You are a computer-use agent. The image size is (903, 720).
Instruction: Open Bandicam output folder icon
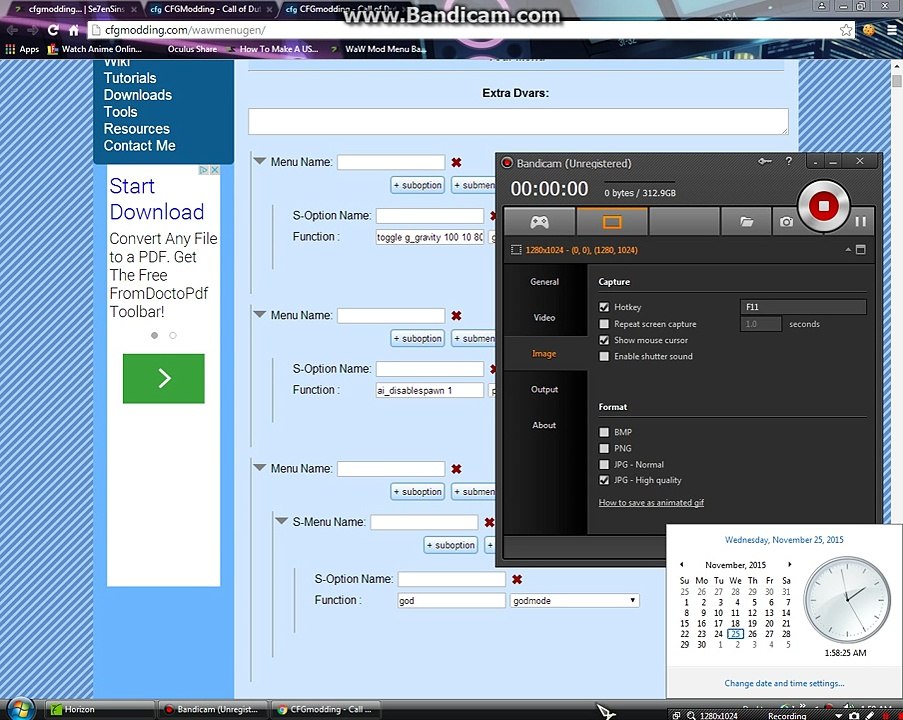746,222
